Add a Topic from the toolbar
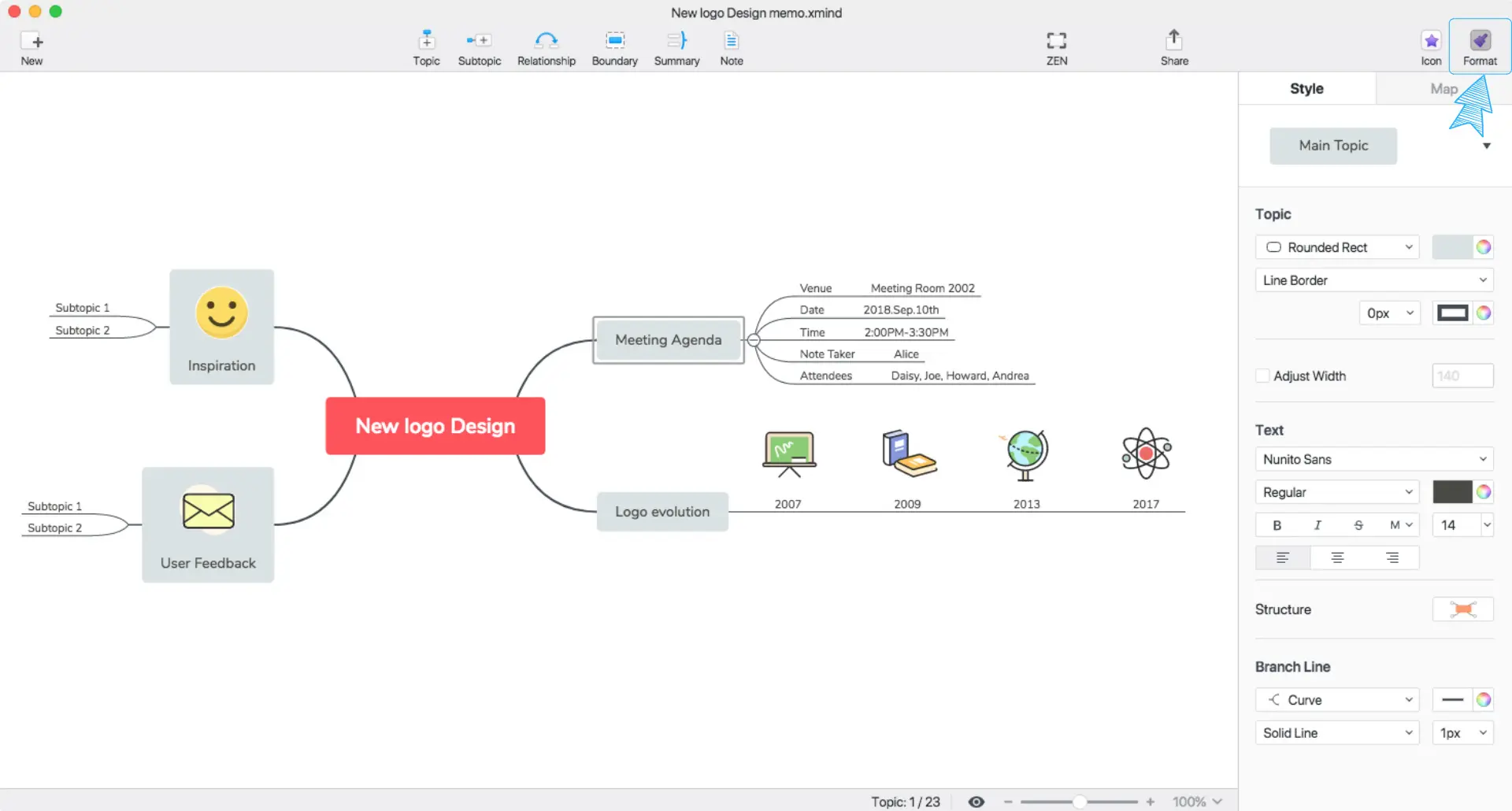This screenshot has width=1512, height=811. coord(426,48)
